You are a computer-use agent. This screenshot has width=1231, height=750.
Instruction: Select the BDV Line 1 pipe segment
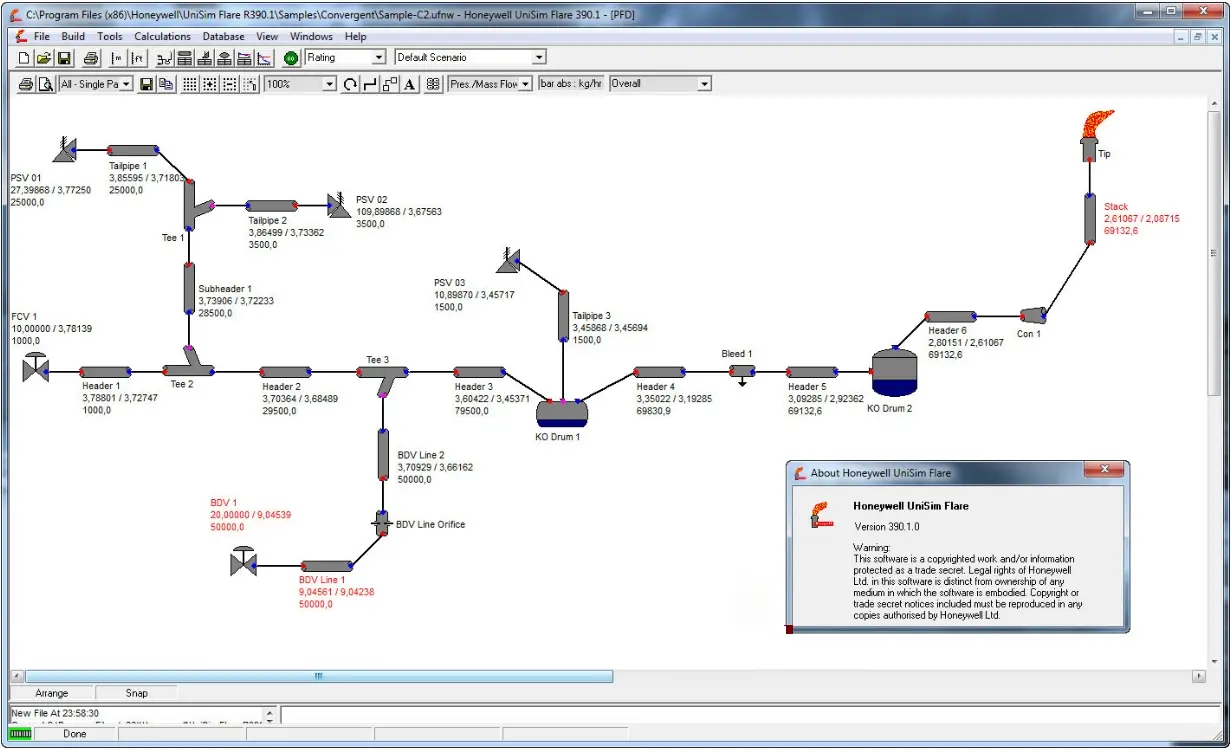(327, 566)
